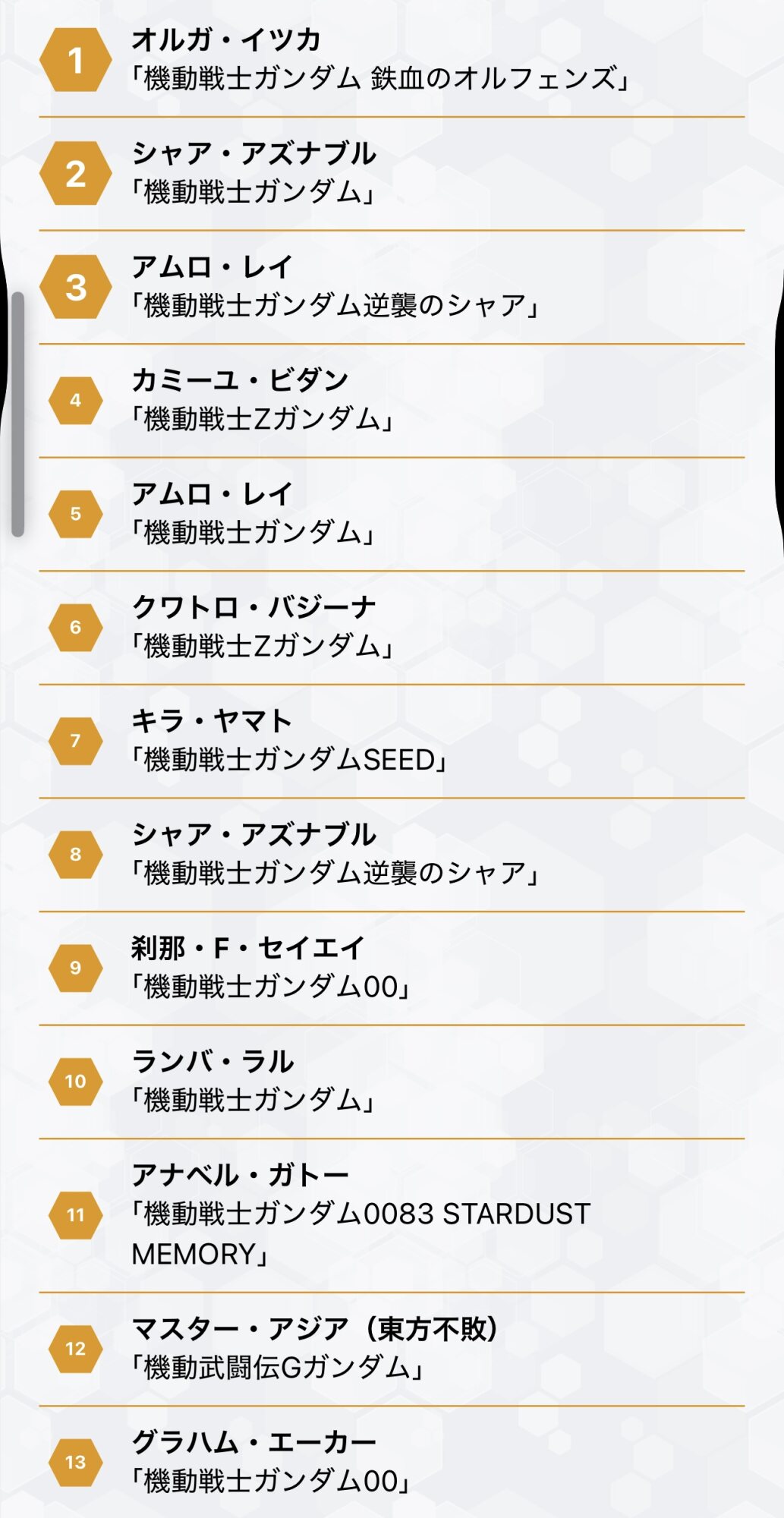The image size is (784, 1518).
Task: Click the 鉄血のオルフェンズ series title
Action: 379,79
